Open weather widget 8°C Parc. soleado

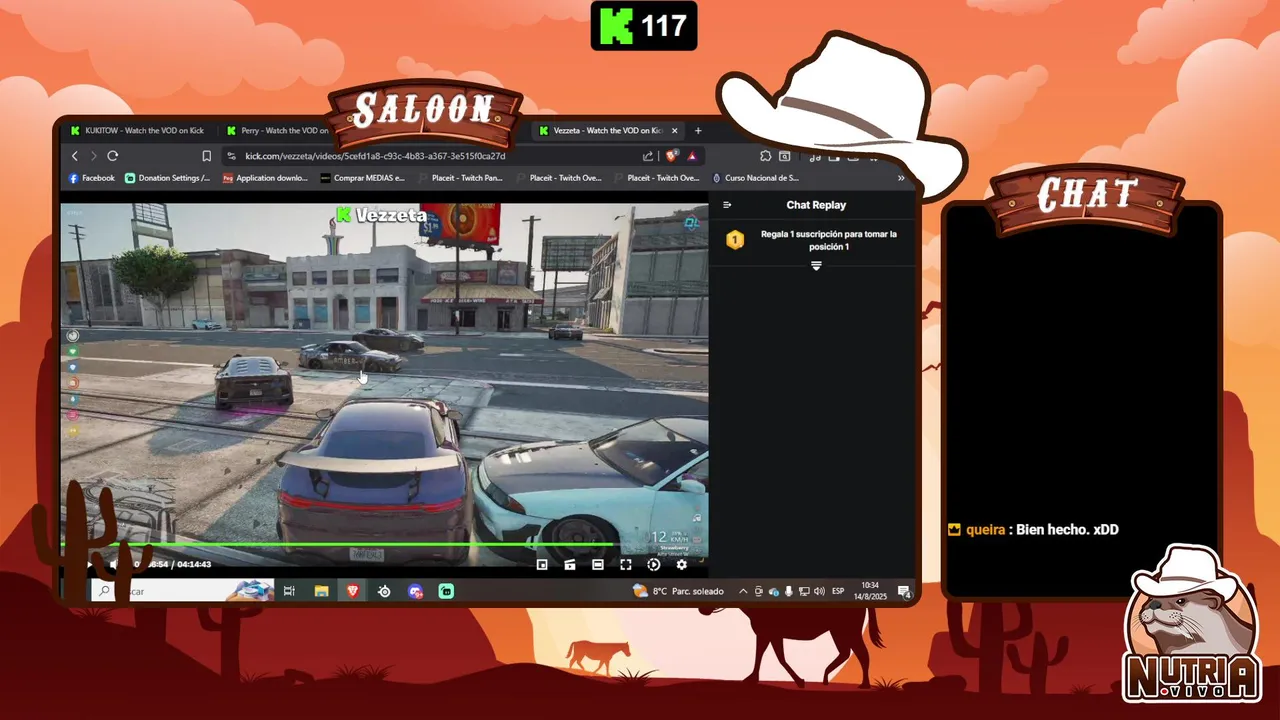click(x=676, y=592)
